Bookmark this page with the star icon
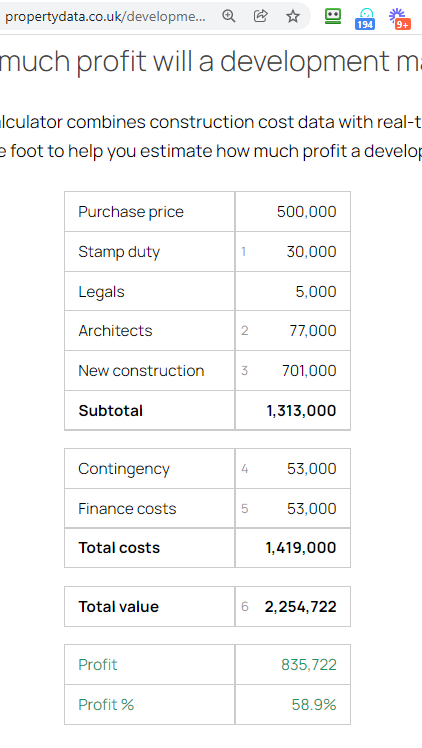This screenshot has width=422, height=748. click(293, 16)
